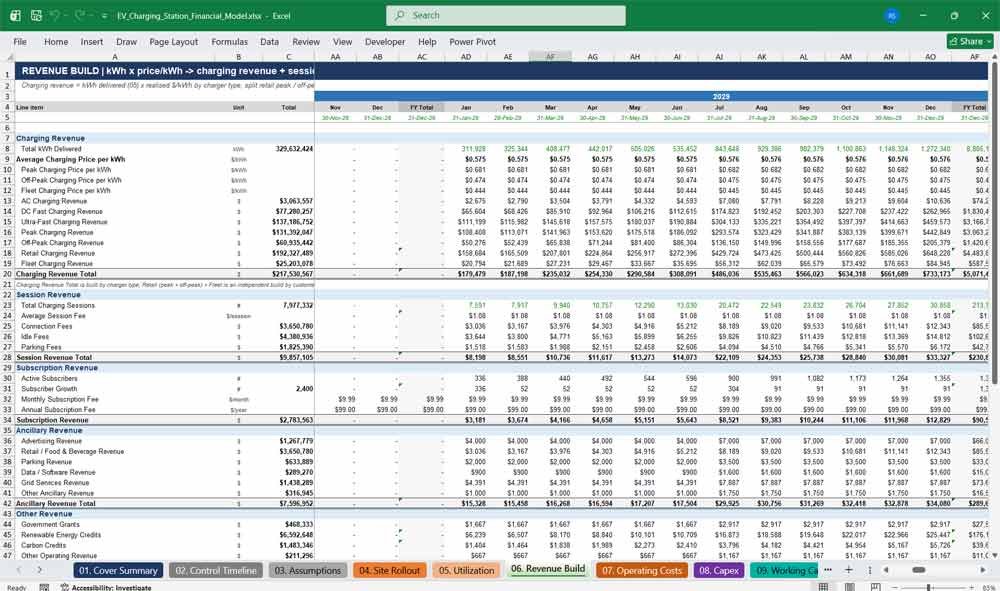
Task: Switch to 09. Working Capital sheet tab
Action: point(785,571)
